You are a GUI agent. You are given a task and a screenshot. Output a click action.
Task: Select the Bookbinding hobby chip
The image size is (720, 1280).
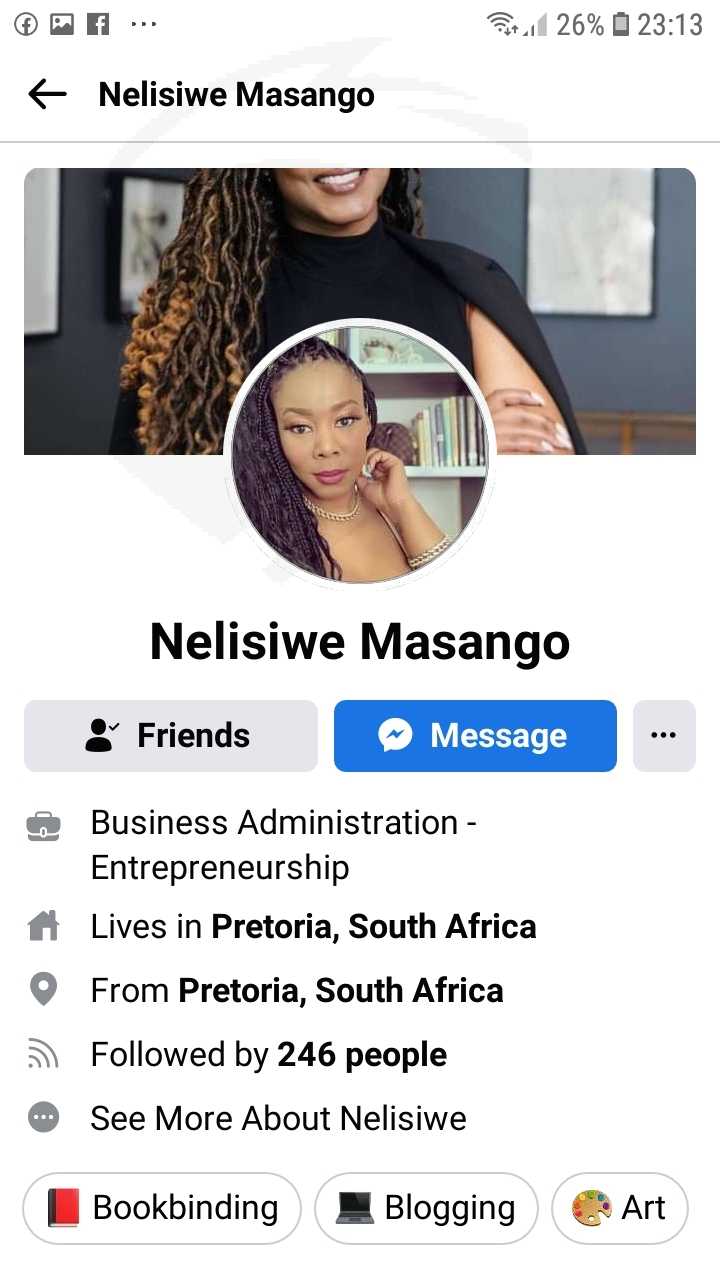pos(162,1208)
